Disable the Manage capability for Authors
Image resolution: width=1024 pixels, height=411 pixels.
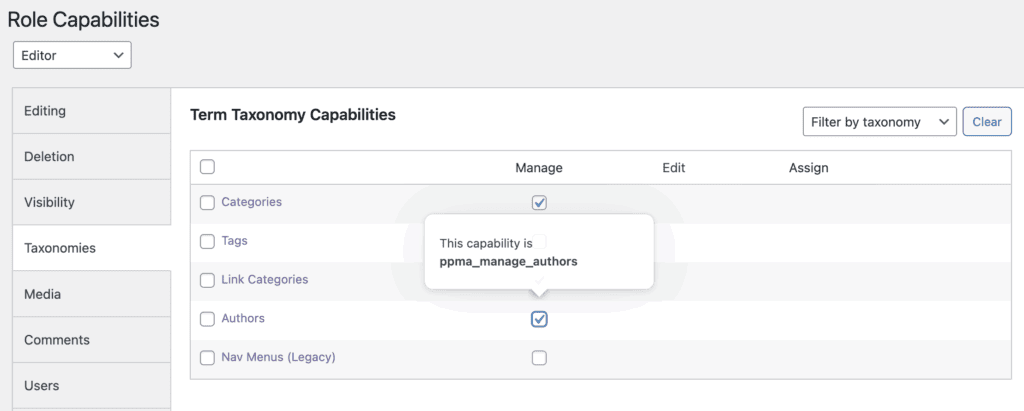pos(539,319)
